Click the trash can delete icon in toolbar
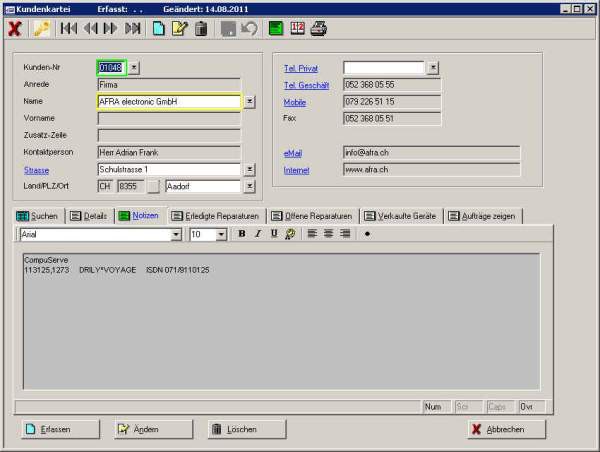This screenshot has height=452, width=600. point(201,28)
